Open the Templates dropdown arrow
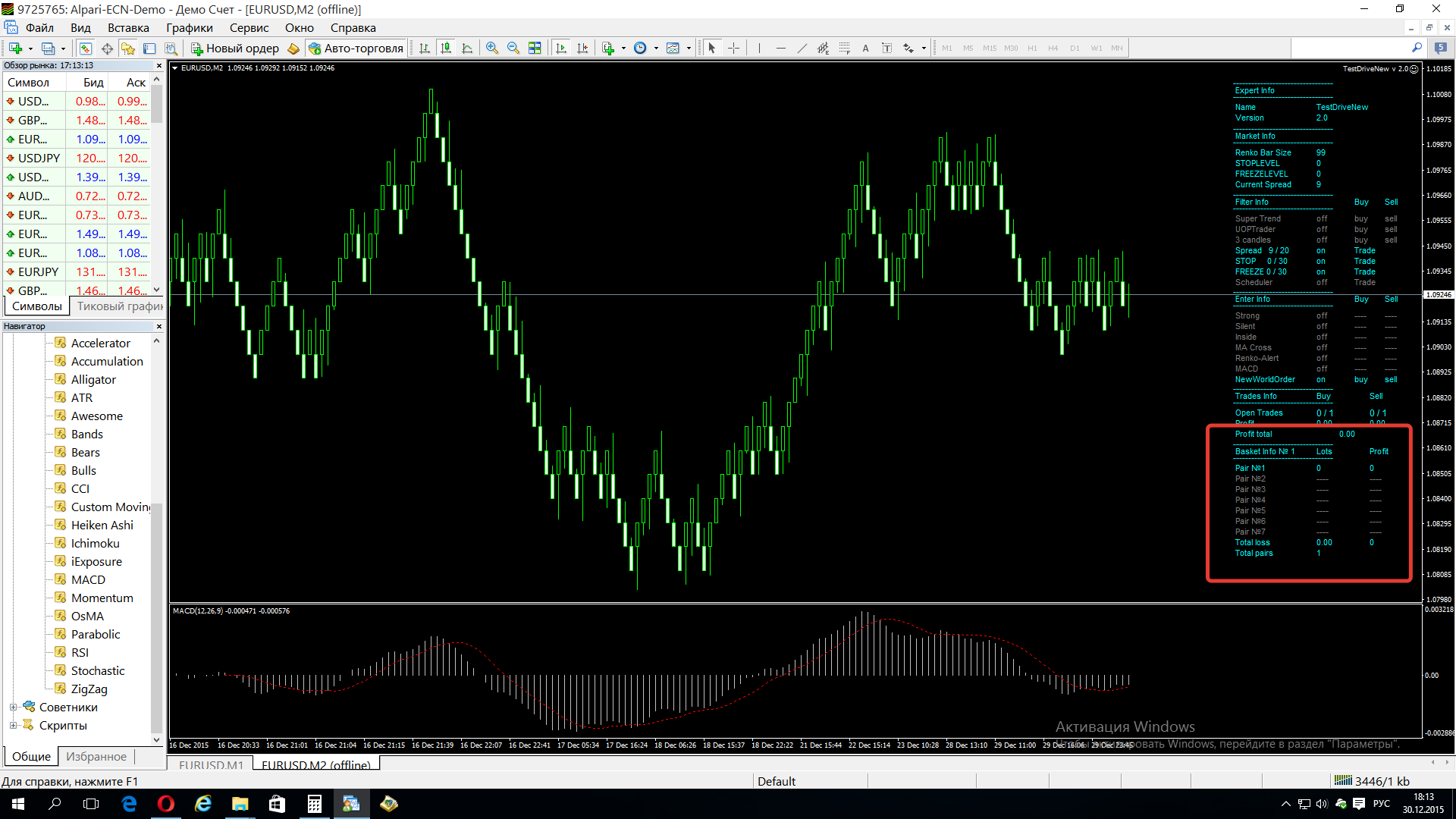1456x819 pixels. click(x=689, y=49)
